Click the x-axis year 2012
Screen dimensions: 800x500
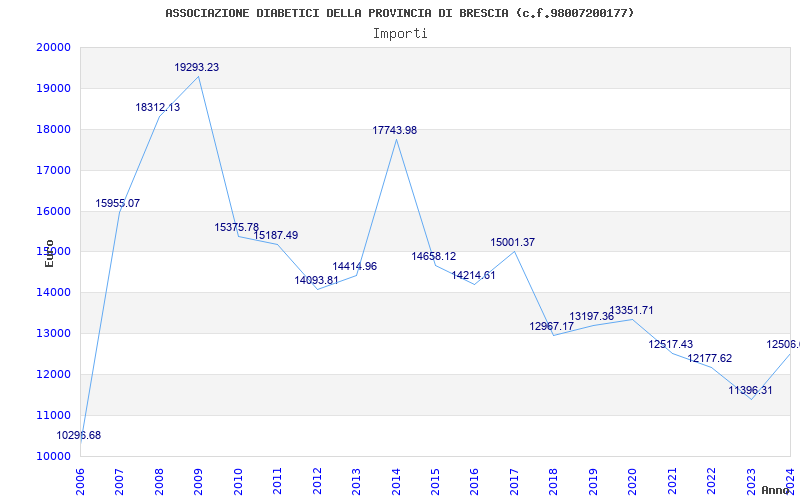pos(317,481)
